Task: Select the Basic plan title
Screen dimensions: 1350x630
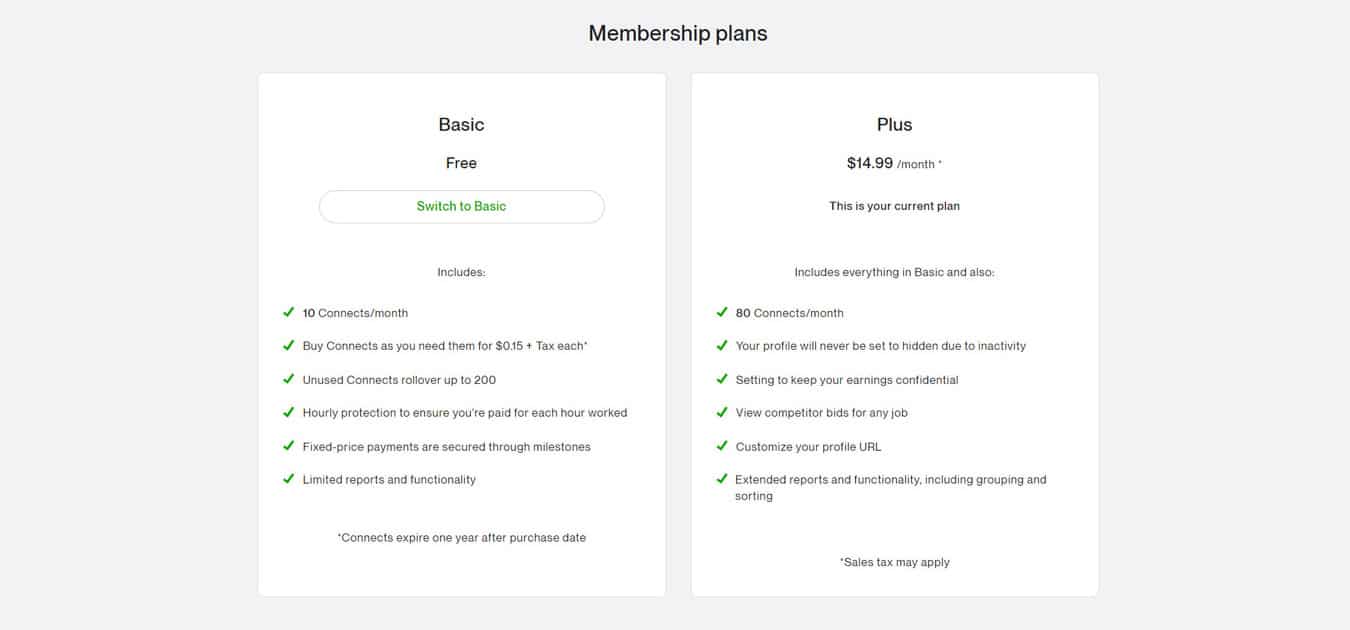Action: (x=461, y=125)
